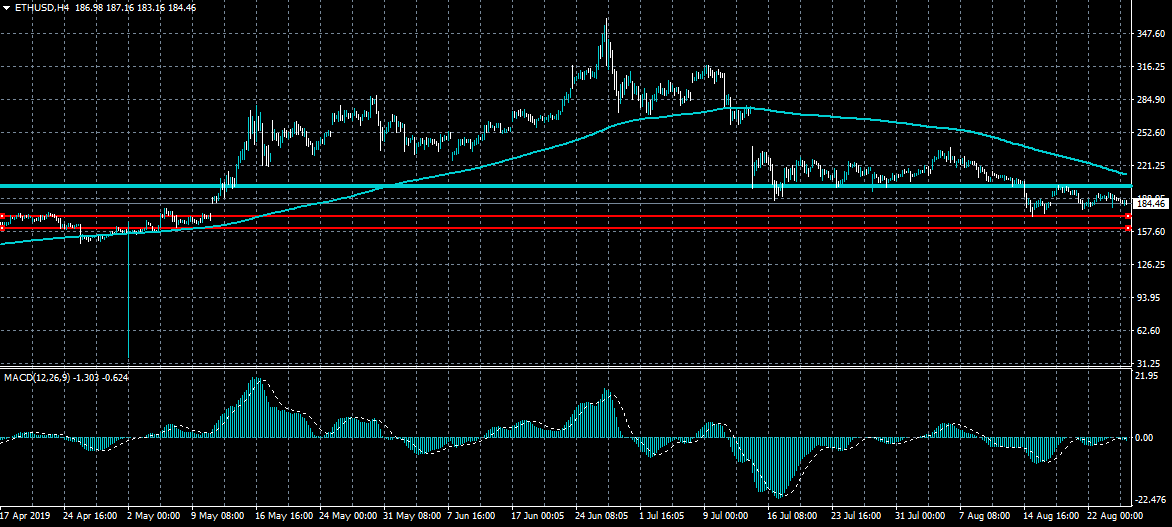Click MACD scale label -22.476

point(1151,500)
